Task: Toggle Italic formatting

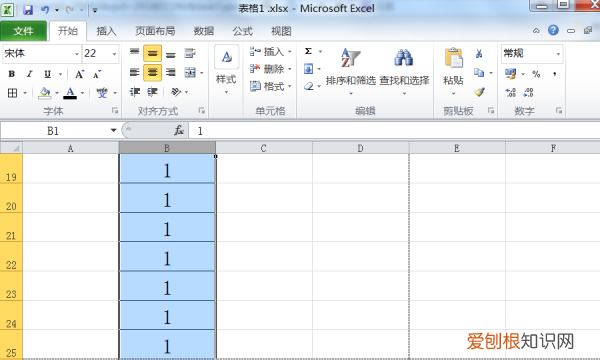Action: click(29, 74)
